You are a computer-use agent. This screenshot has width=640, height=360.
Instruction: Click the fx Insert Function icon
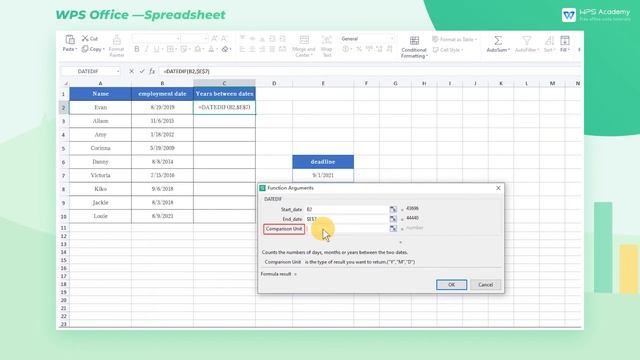pyautogui.click(x=152, y=71)
